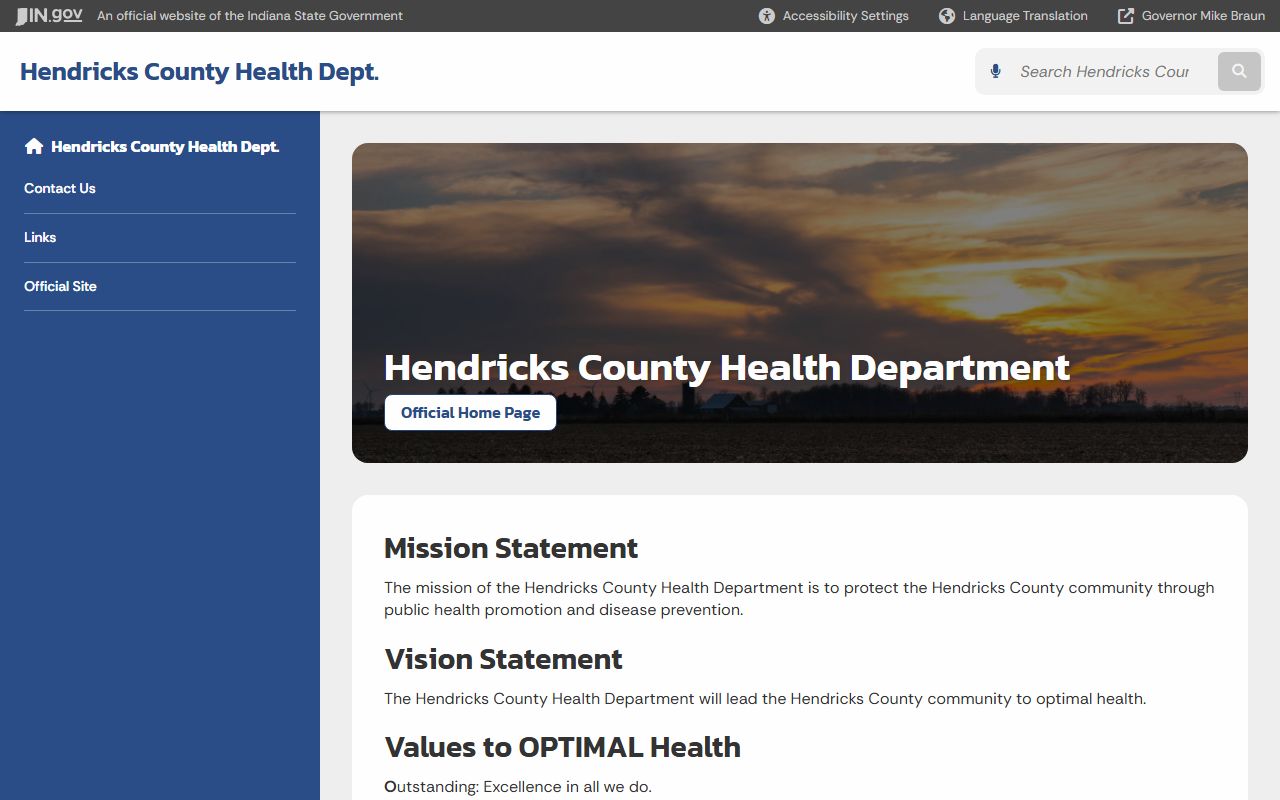
Task: Click the Vision Statement heading
Action: tap(503, 659)
